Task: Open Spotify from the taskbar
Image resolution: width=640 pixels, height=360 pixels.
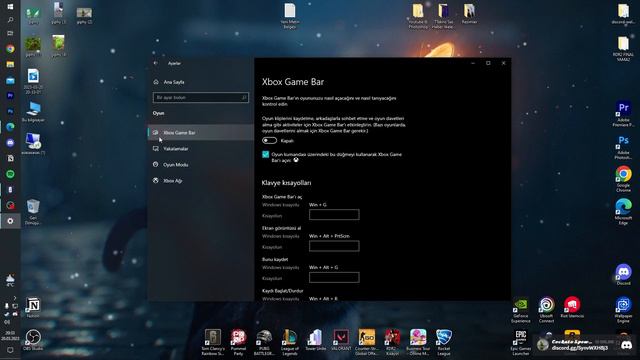Action: coord(10,174)
